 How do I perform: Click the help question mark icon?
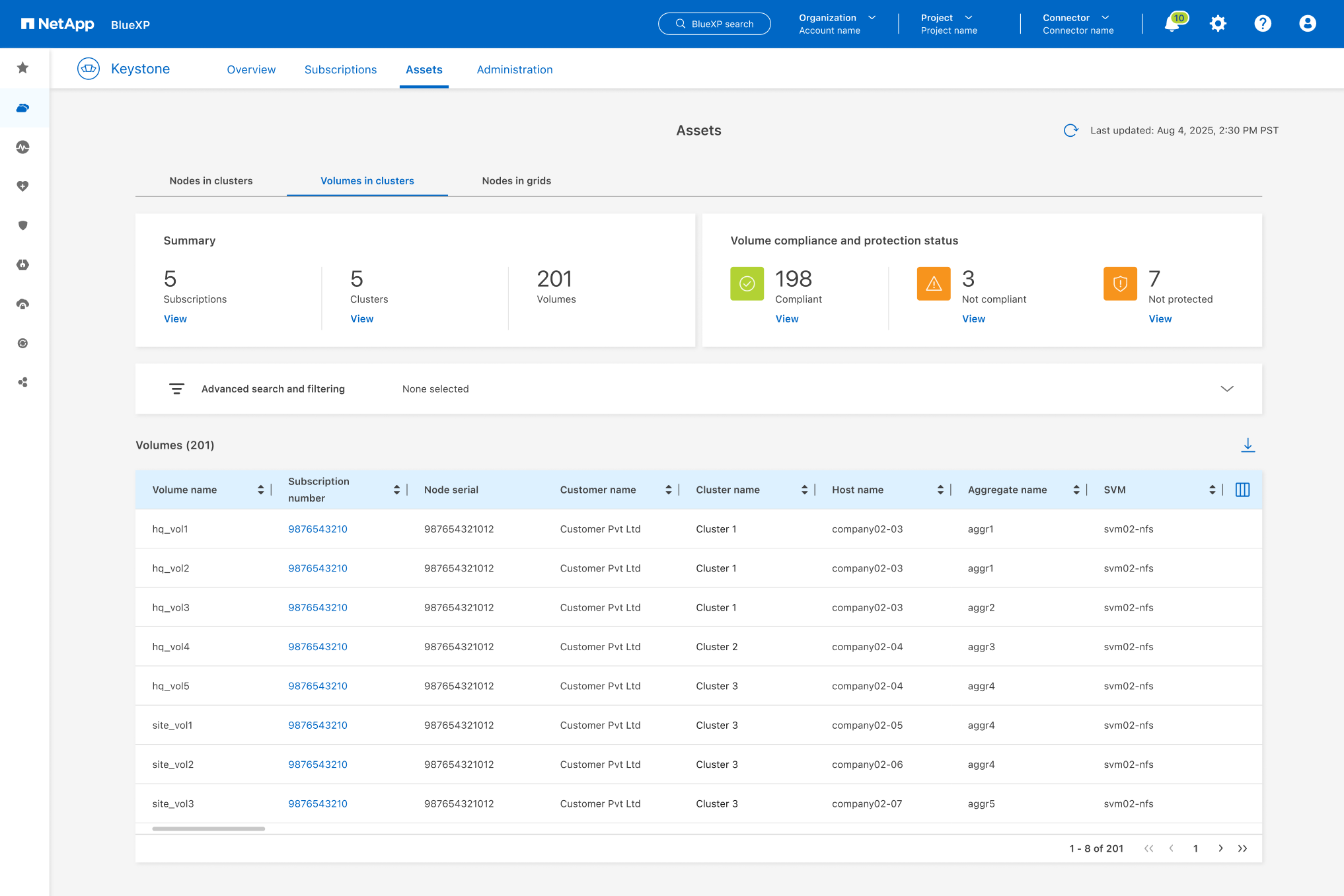coord(1263,24)
